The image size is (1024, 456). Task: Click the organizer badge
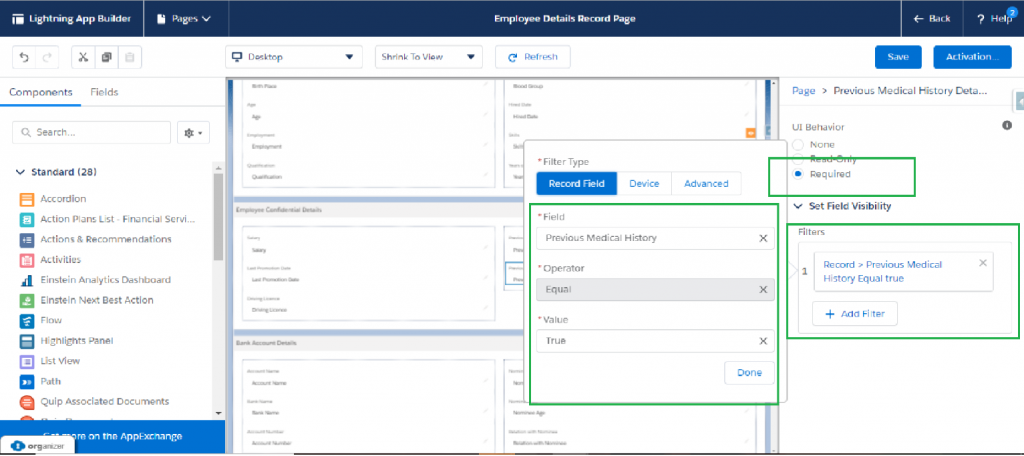pyautogui.click(x=37, y=446)
